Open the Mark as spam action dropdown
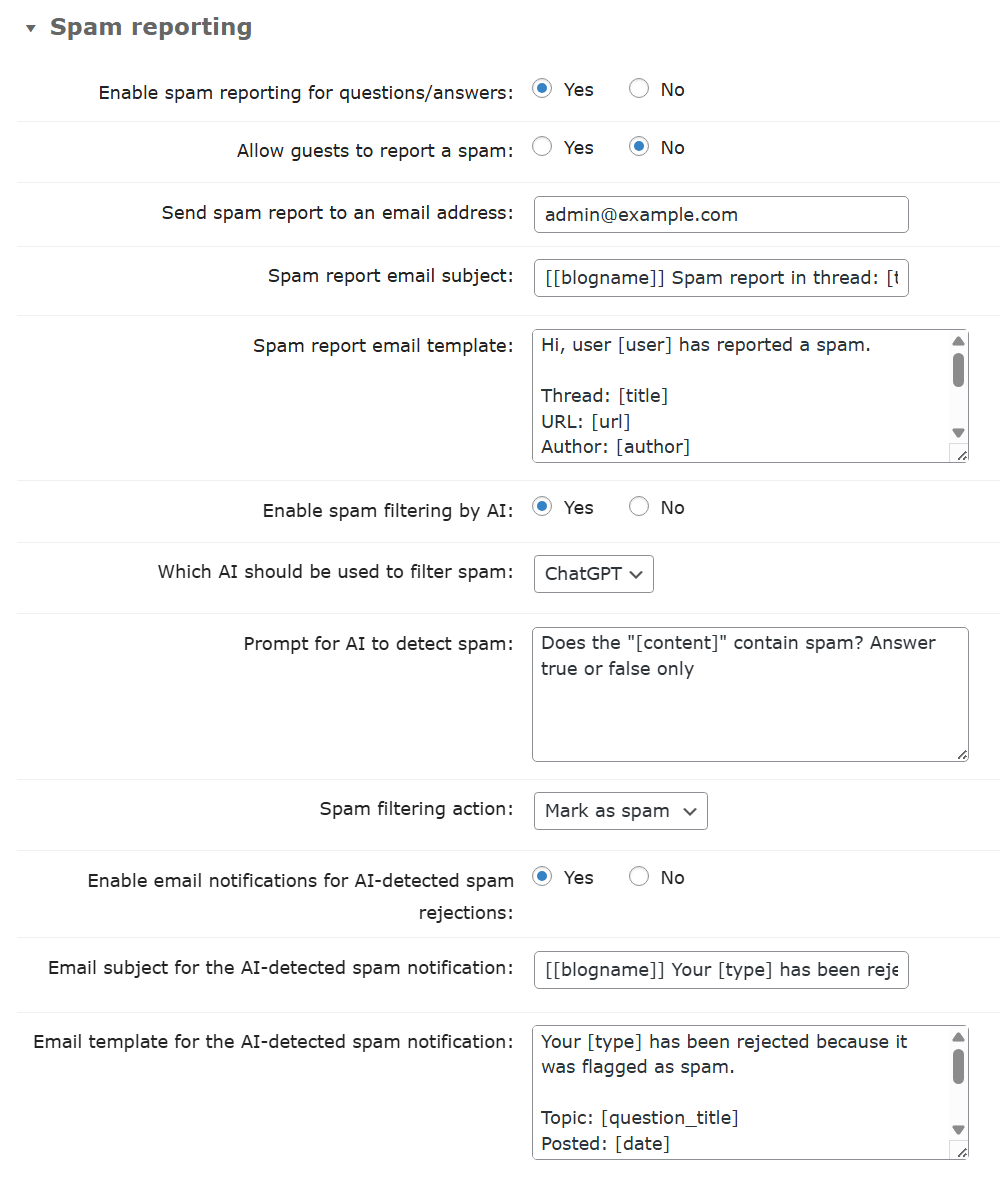The image size is (1000, 1180). tap(620, 811)
